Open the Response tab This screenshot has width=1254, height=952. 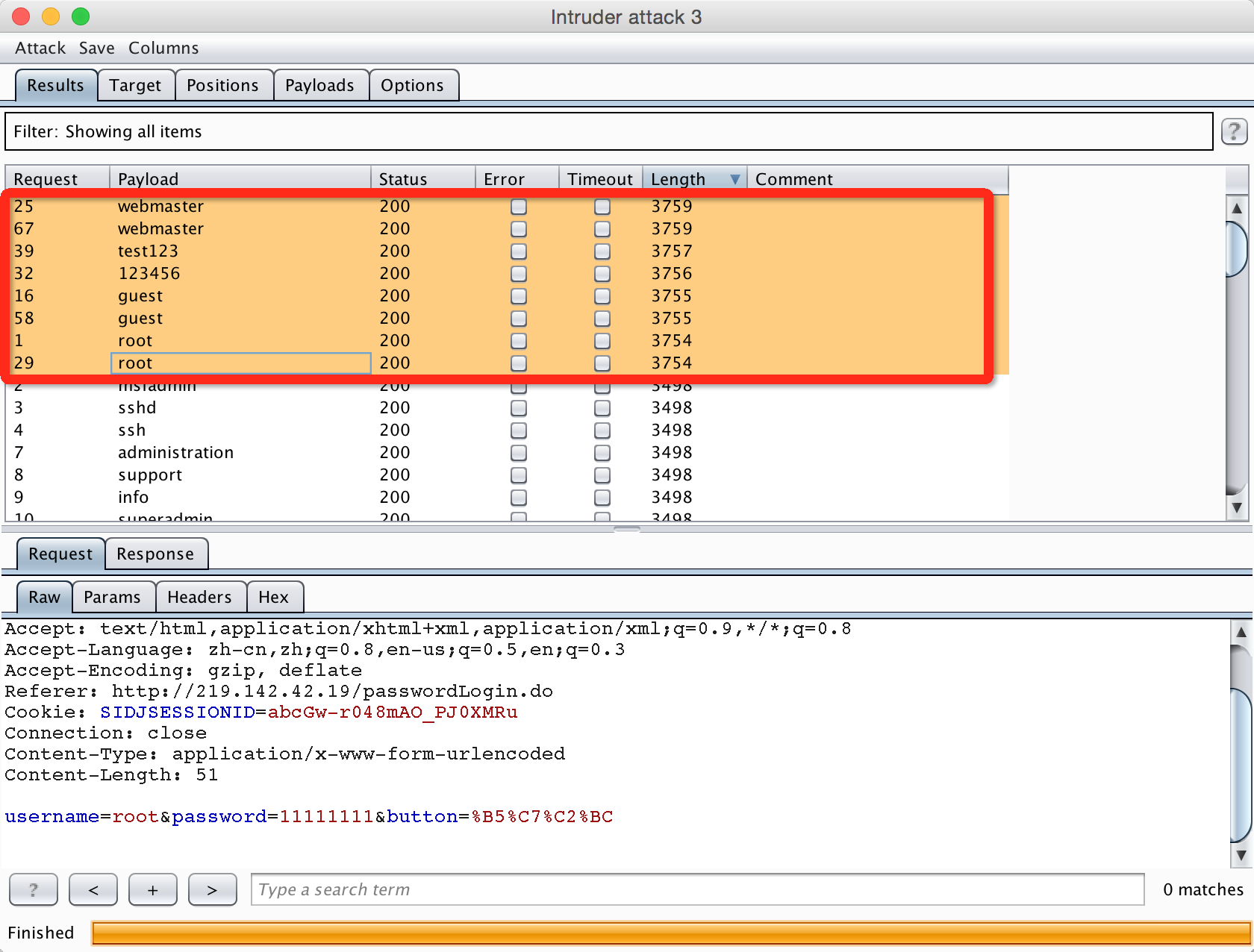[155, 554]
